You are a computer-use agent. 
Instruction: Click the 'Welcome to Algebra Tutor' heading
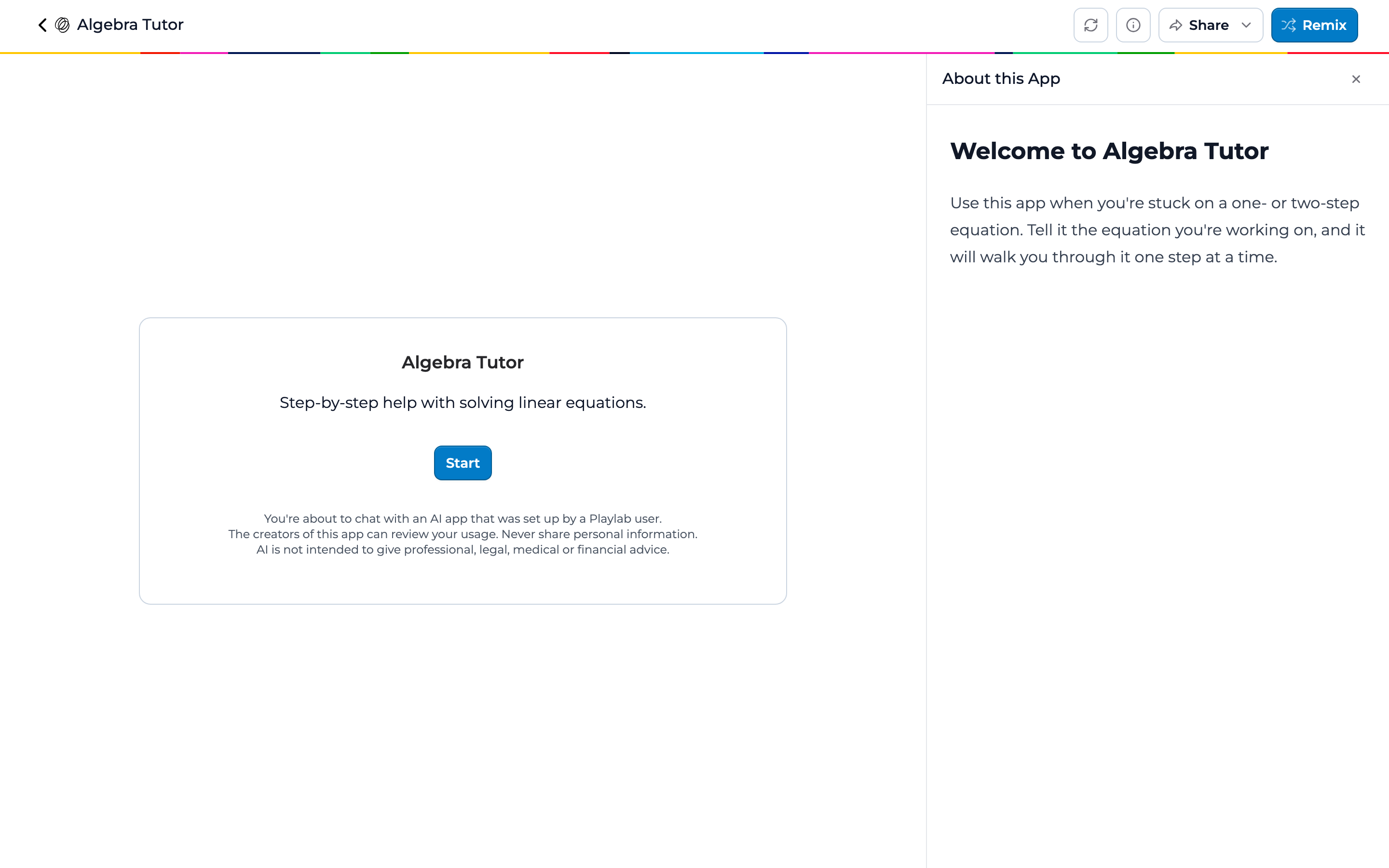1109,151
